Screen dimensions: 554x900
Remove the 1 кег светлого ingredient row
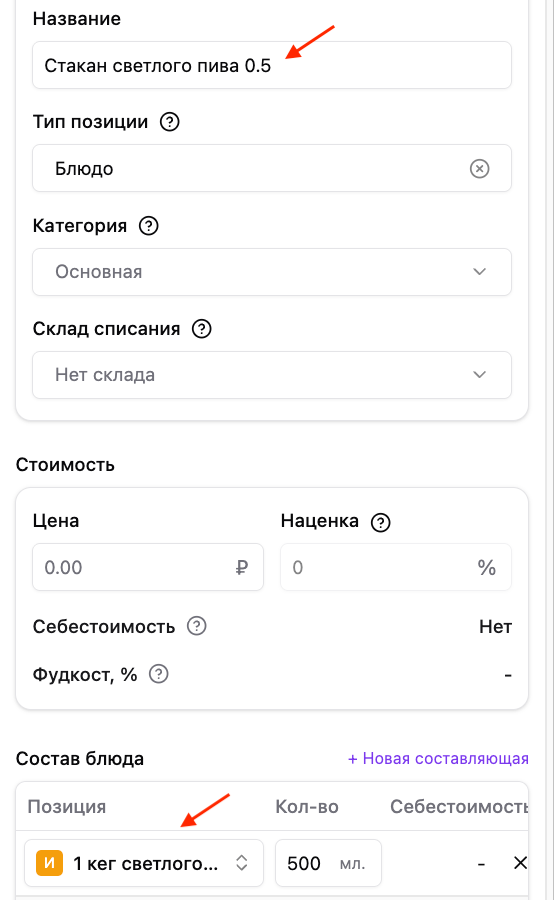pos(520,863)
